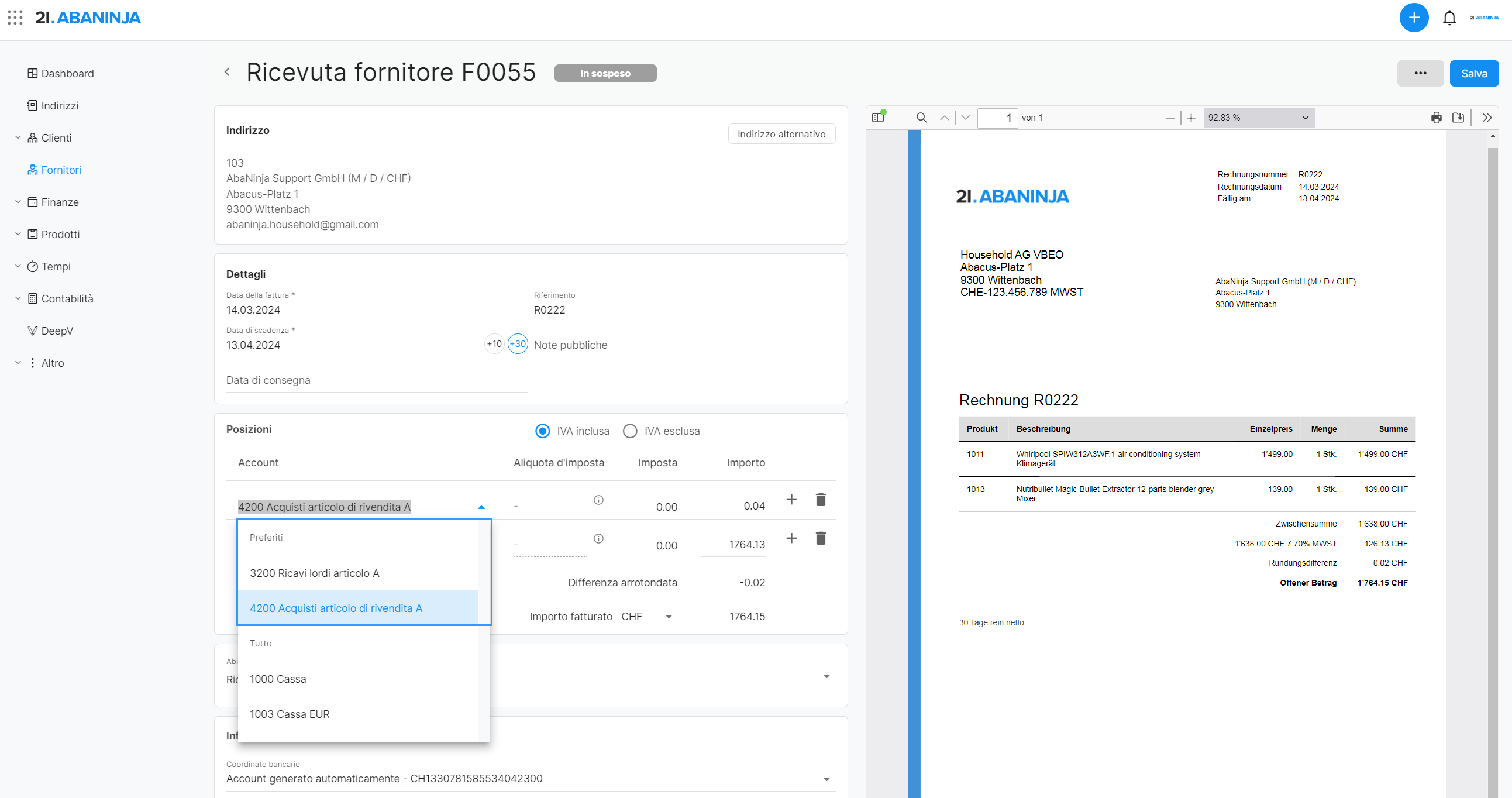Screen dimensions: 1512x798
Task: Click the Salva button
Action: click(x=1473, y=73)
